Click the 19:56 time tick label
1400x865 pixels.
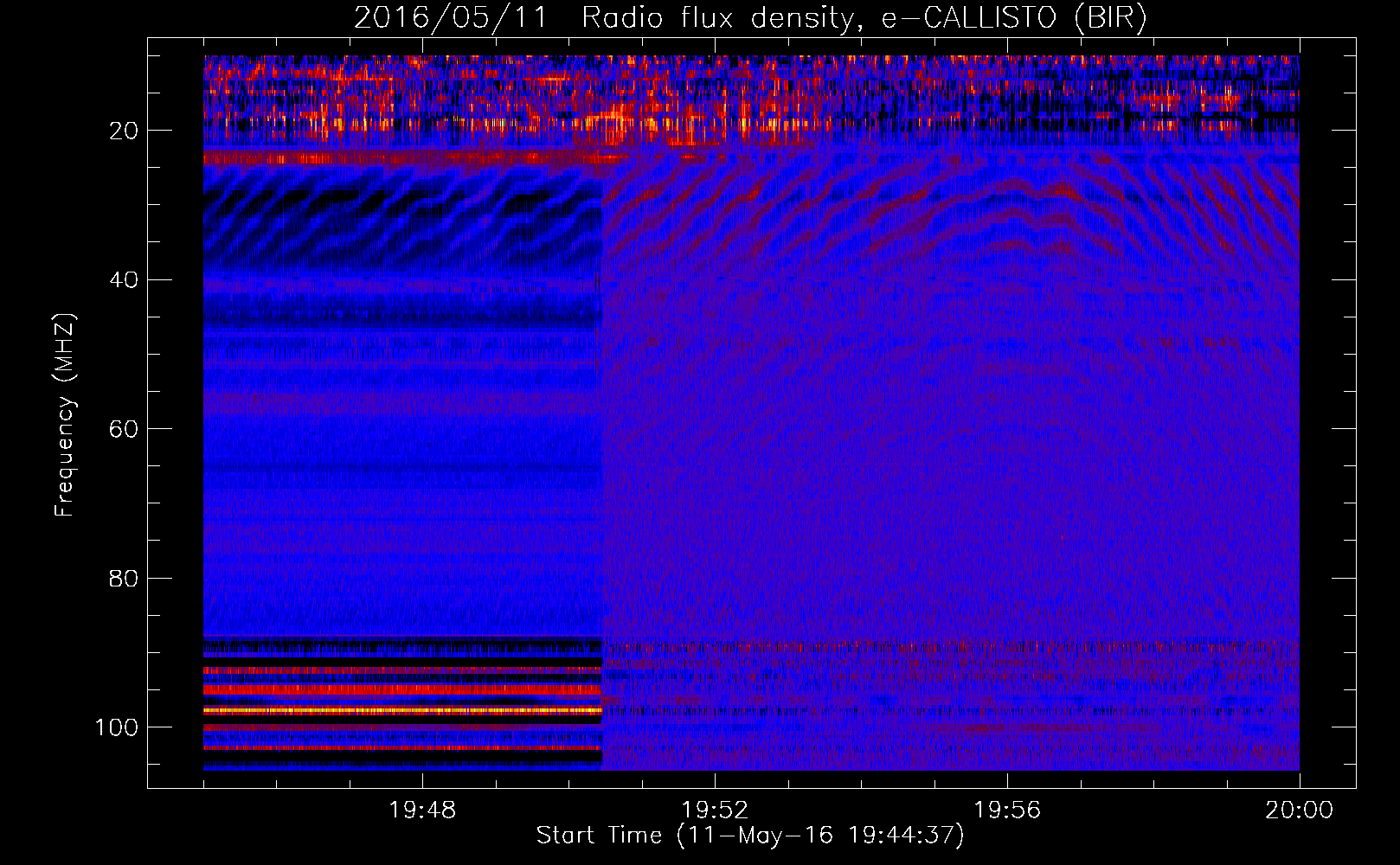coord(1007,810)
